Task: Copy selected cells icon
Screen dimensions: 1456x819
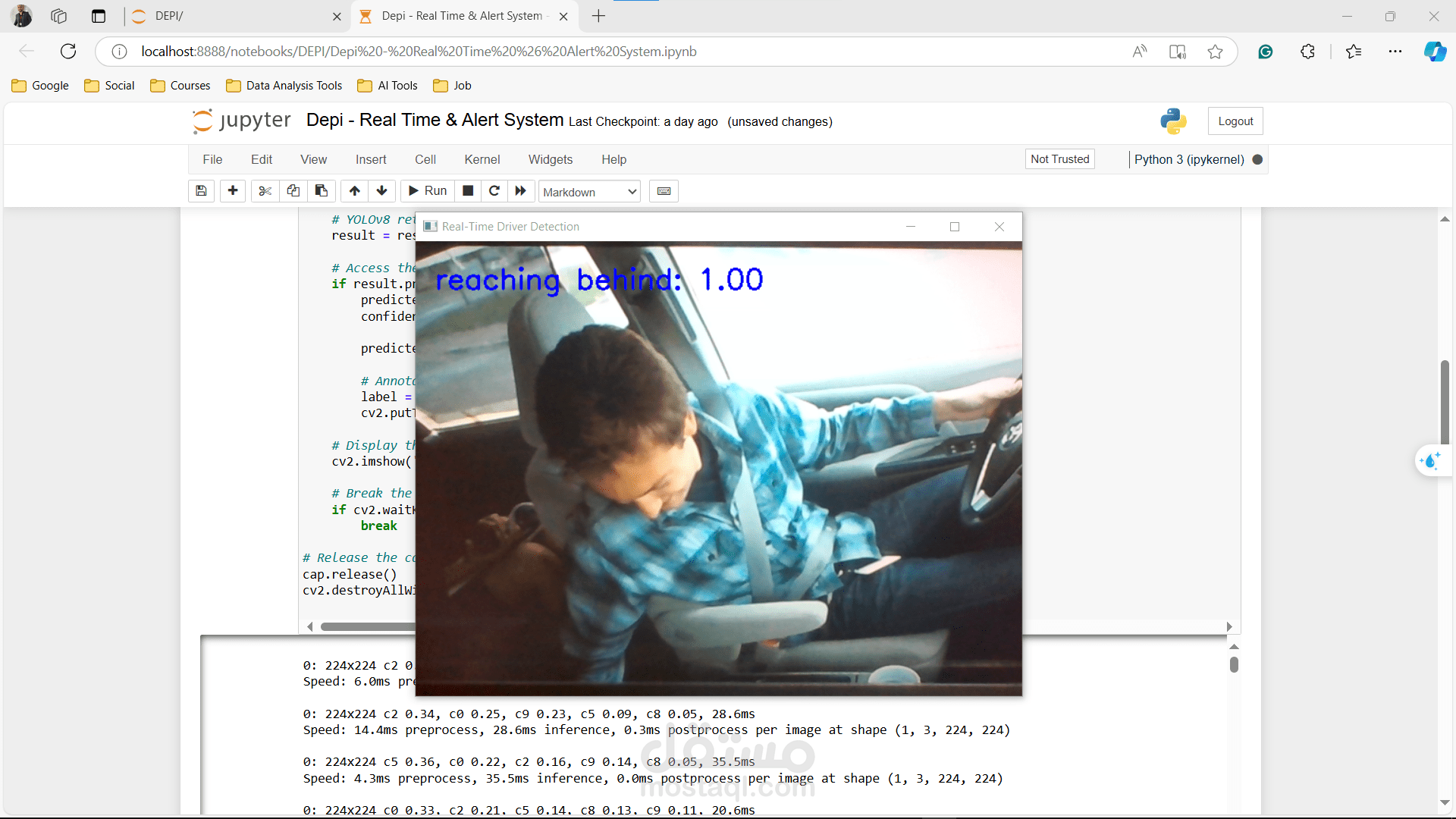Action: point(293,191)
